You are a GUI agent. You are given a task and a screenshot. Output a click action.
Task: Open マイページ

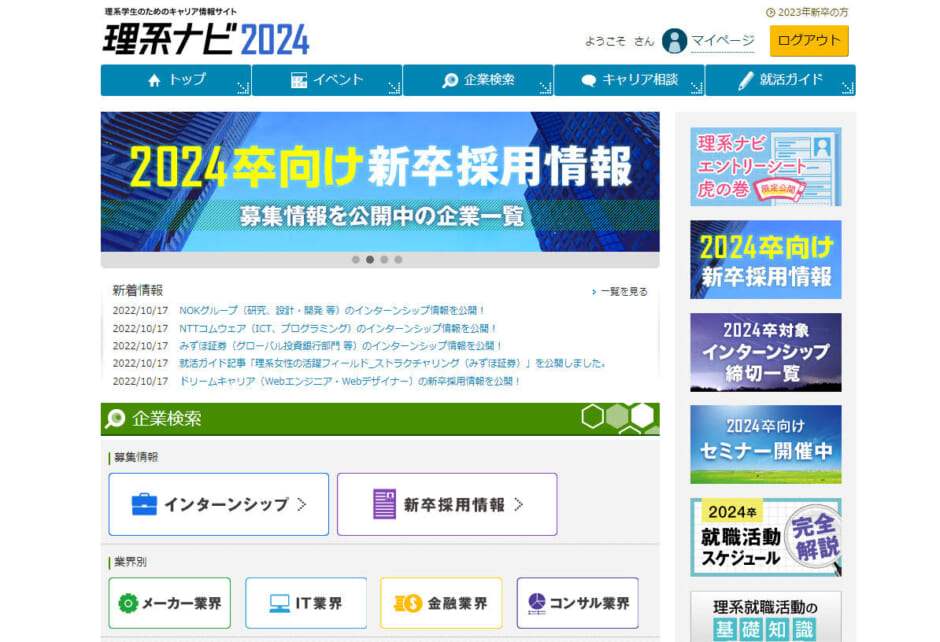(722, 40)
